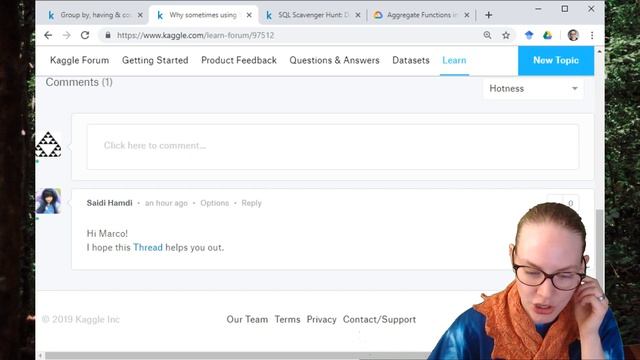Click the horizontal scrollbar at page bottom

tap(237, 356)
